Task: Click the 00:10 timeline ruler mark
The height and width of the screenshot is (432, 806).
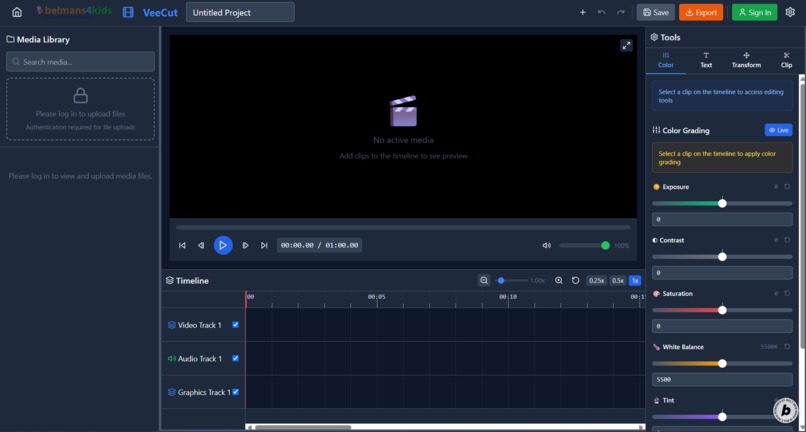Action: 507,297
